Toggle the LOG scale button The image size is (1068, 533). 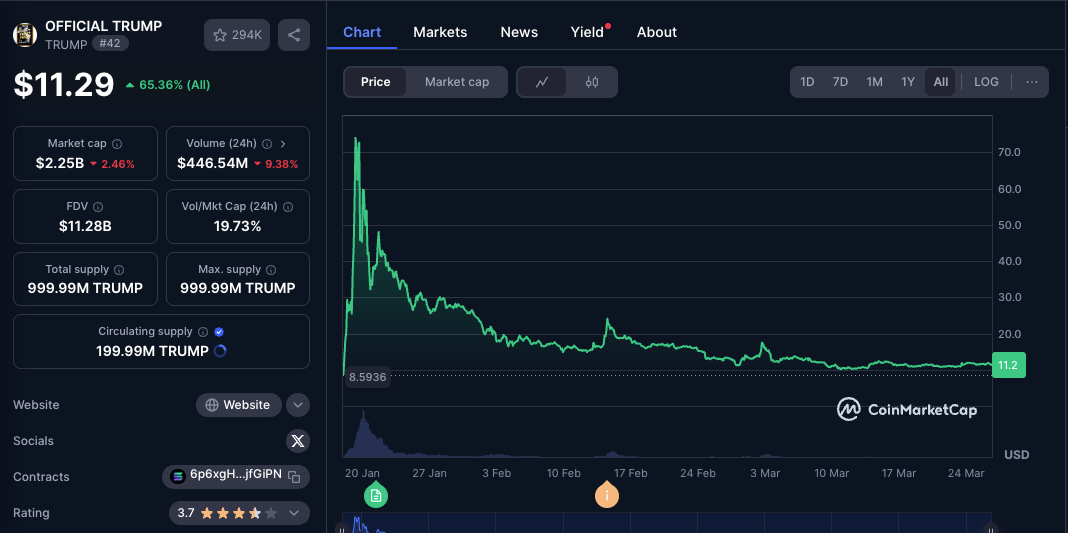(986, 82)
